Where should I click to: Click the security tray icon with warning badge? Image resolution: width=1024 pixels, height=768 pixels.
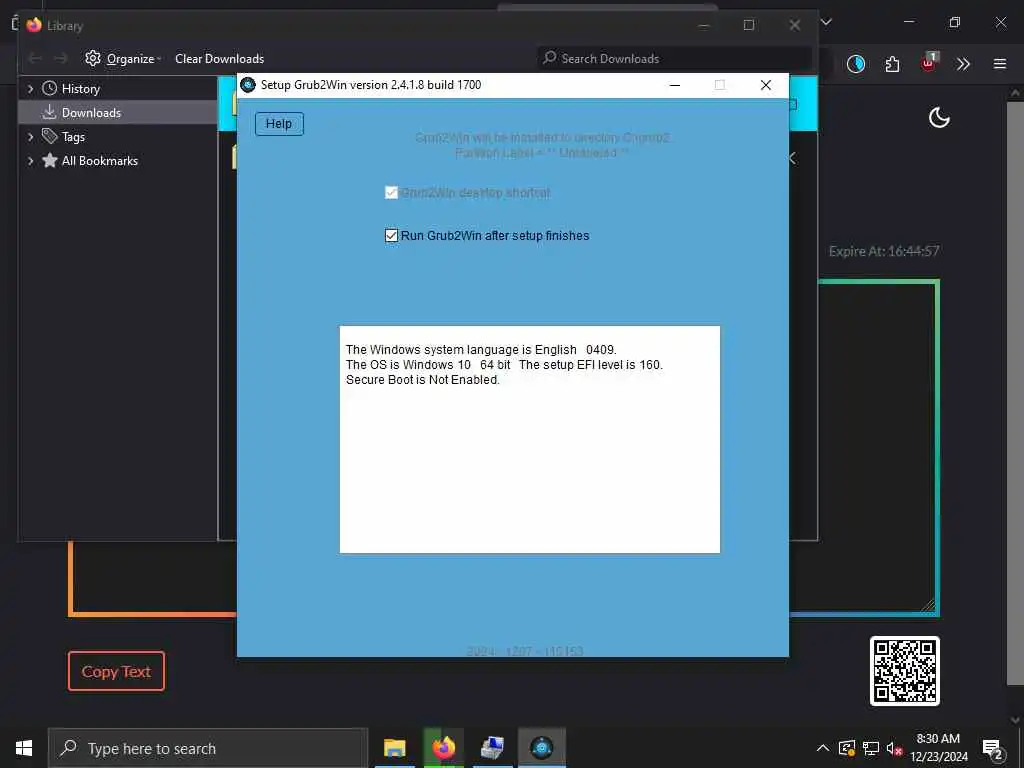[x=847, y=748]
